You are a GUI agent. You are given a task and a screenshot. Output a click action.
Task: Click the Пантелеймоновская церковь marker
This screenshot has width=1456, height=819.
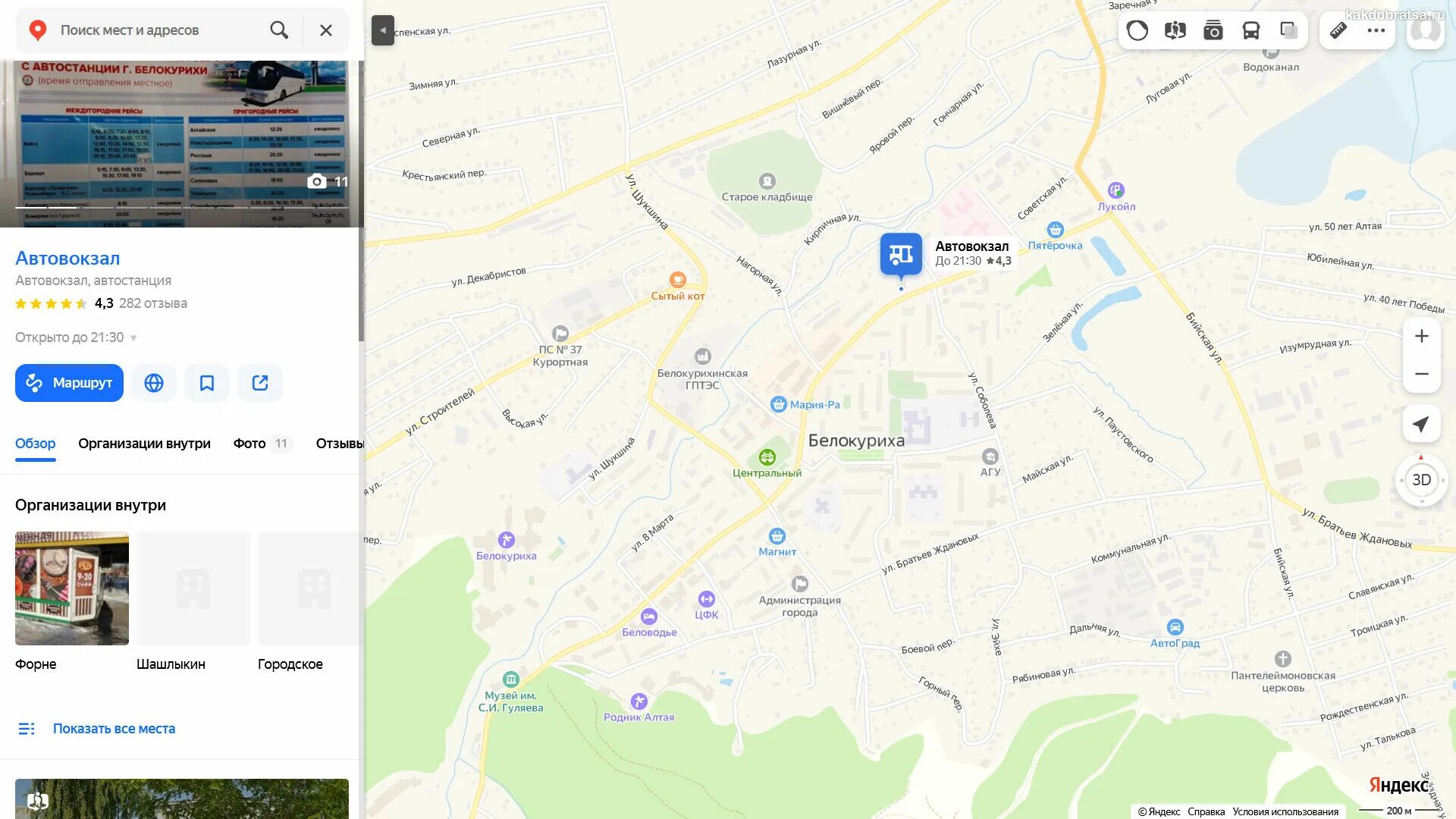(x=1283, y=659)
